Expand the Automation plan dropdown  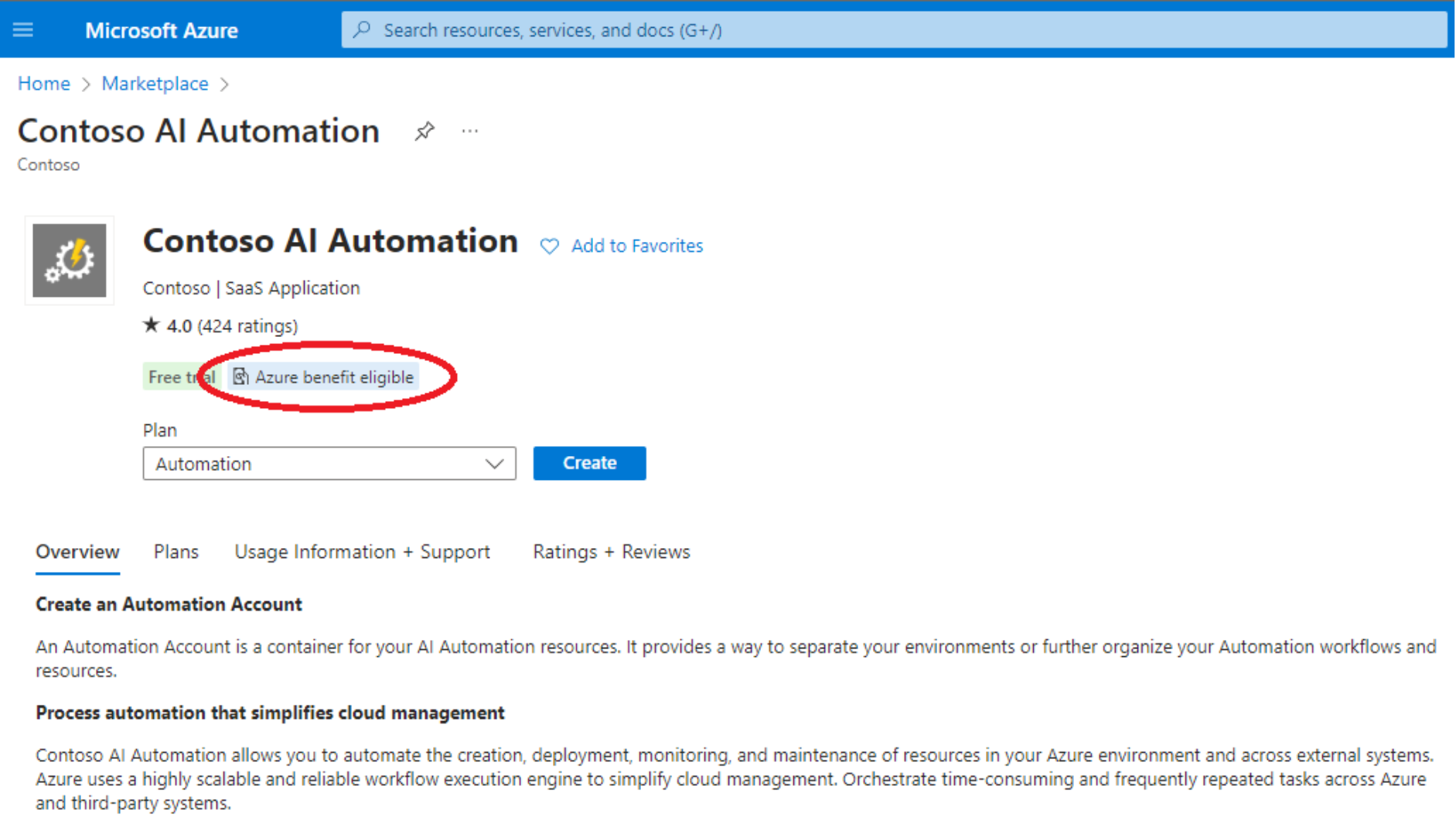point(329,464)
